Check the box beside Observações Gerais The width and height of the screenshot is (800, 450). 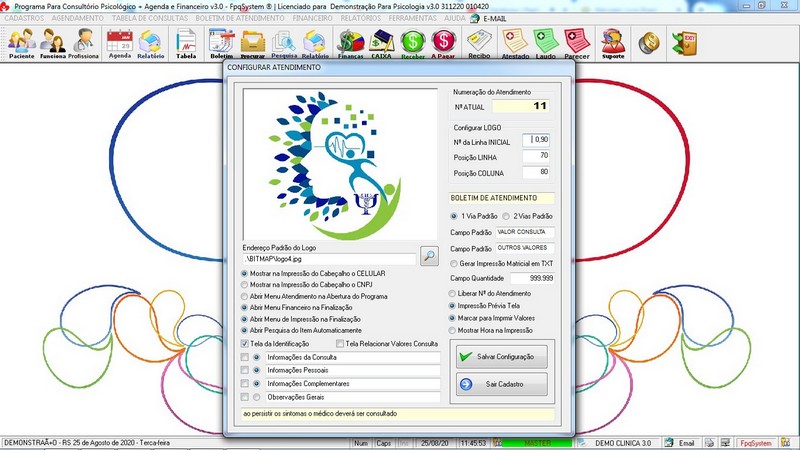click(245, 397)
